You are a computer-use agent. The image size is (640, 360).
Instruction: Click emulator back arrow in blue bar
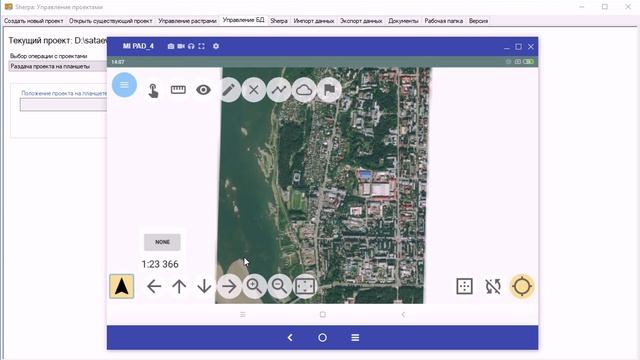coord(290,338)
